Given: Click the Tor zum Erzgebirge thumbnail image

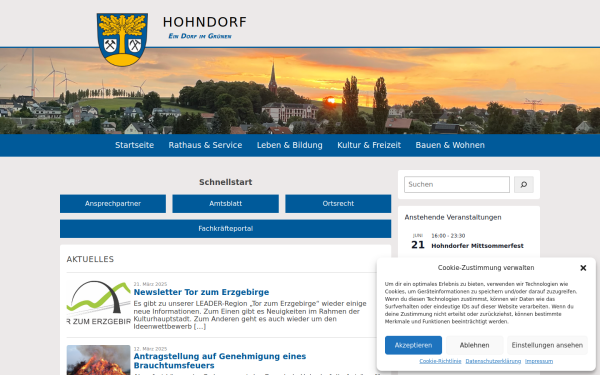Looking at the screenshot, I should (x=99, y=303).
